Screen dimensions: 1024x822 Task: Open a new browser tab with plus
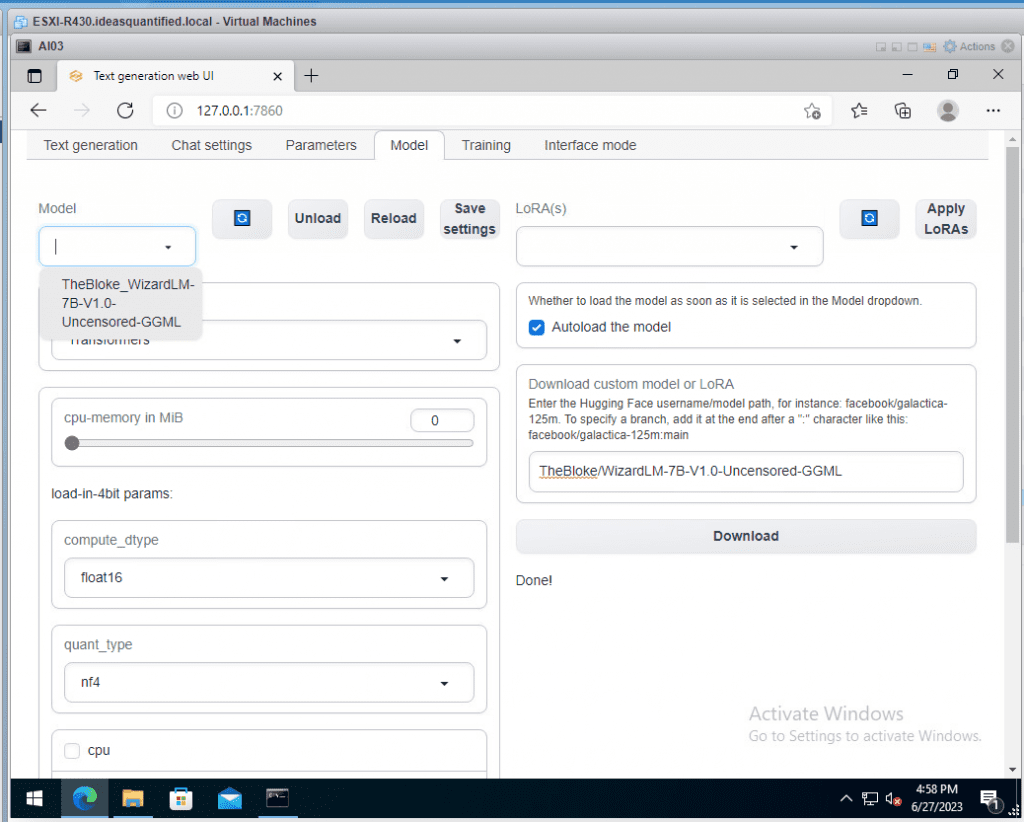pyautogui.click(x=312, y=76)
